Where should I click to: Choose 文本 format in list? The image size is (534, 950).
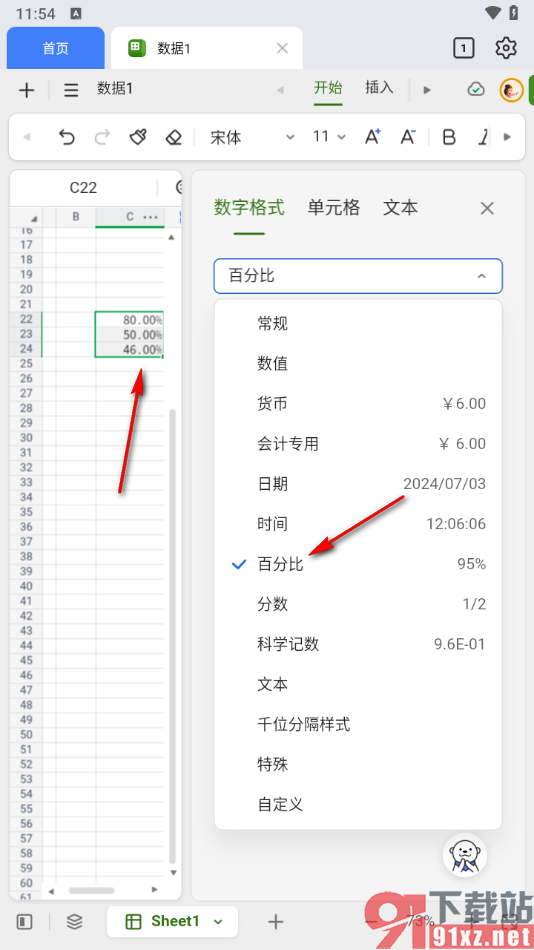[358, 684]
